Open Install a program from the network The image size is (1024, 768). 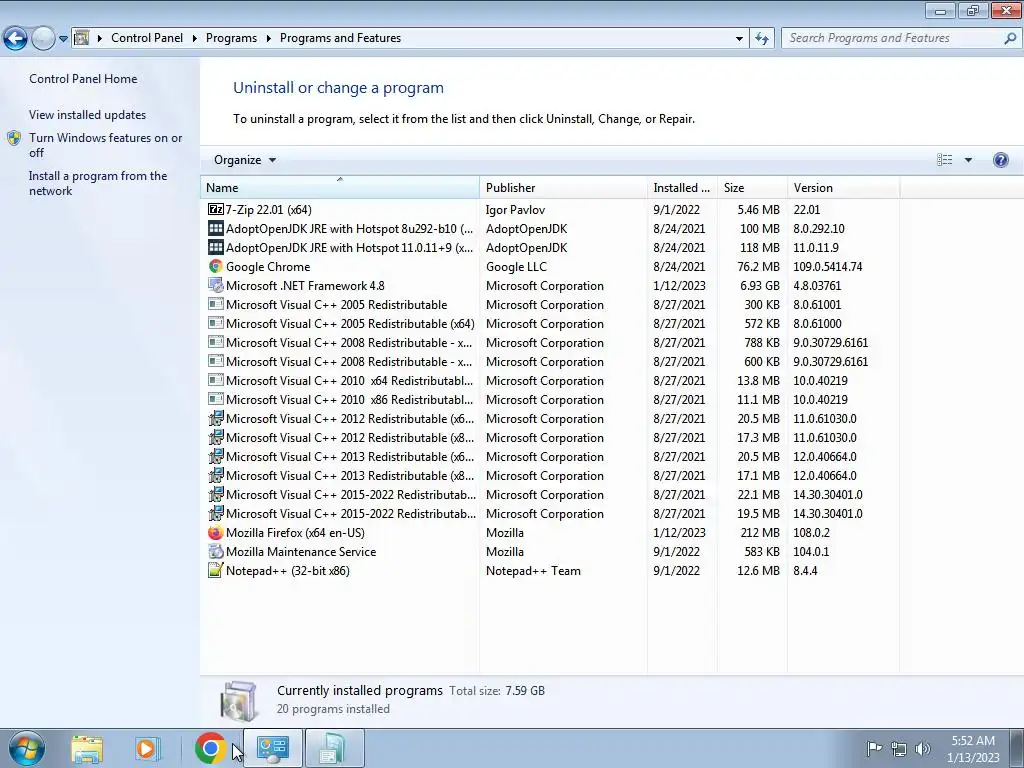pos(98,183)
